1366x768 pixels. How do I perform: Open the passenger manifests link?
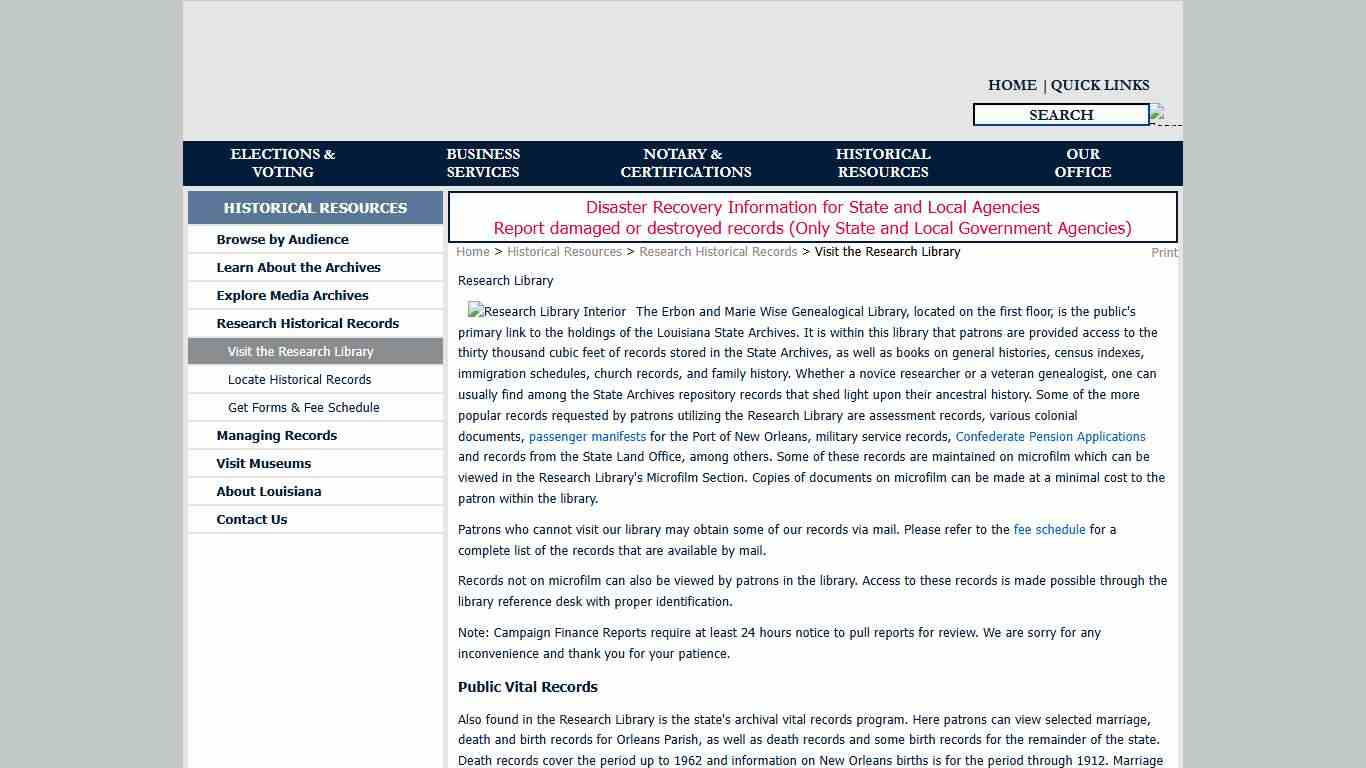[587, 437]
